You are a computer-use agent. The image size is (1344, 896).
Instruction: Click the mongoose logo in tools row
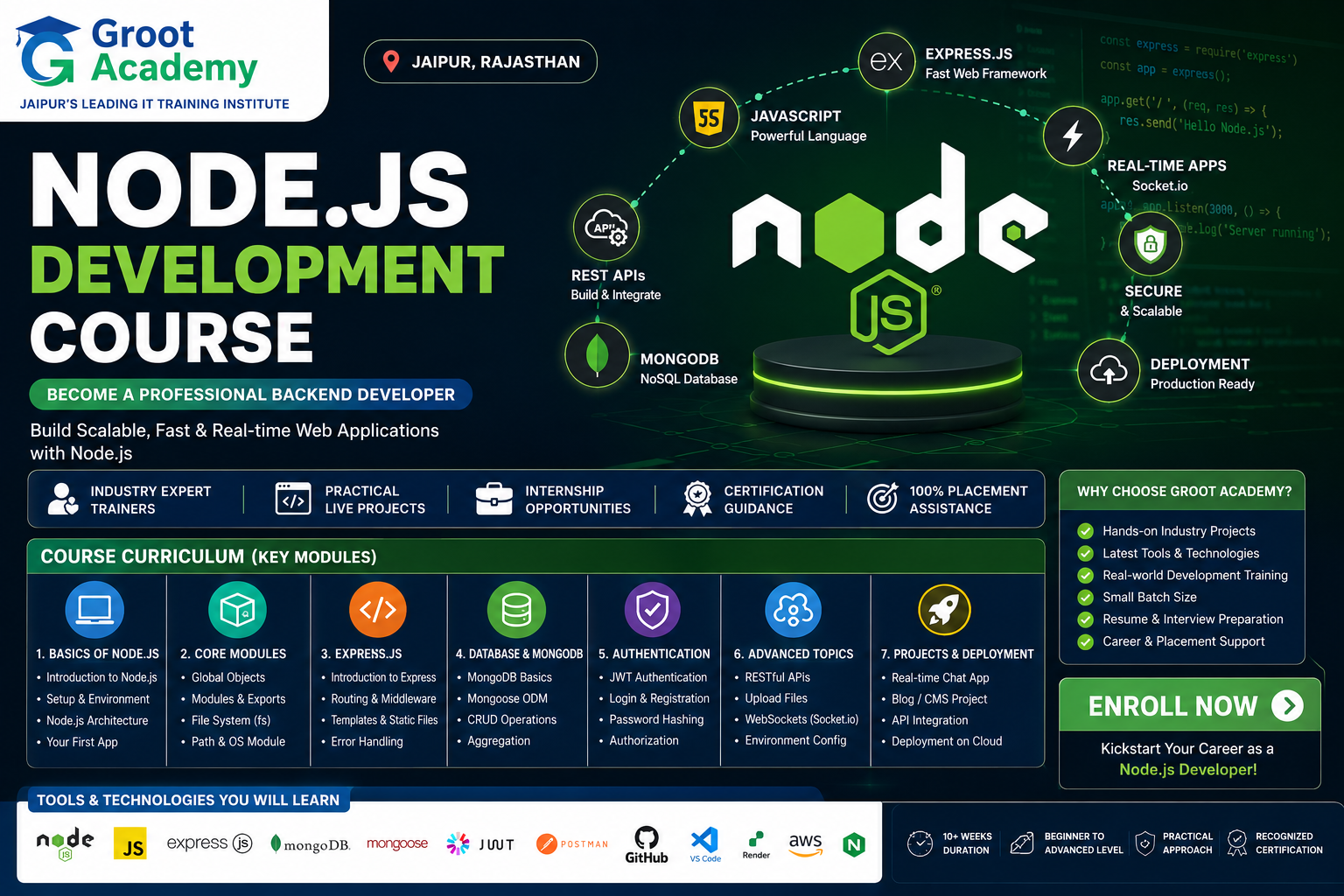click(x=397, y=843)
